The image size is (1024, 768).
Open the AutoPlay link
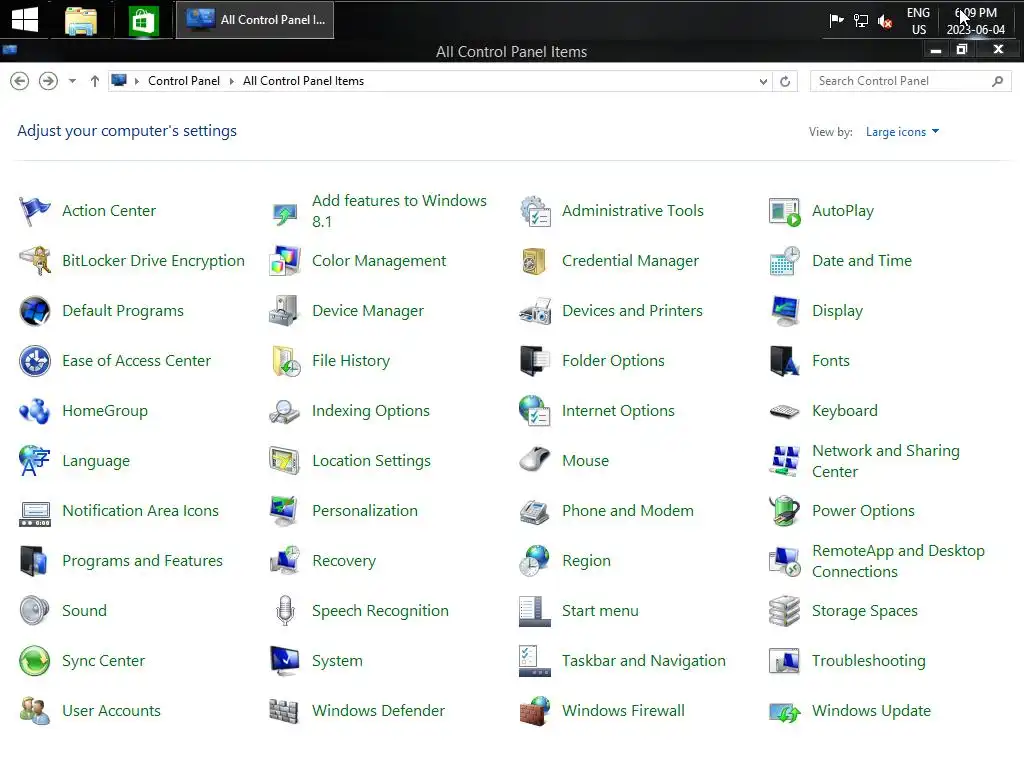pyautogui.click(x=842, y=211)
